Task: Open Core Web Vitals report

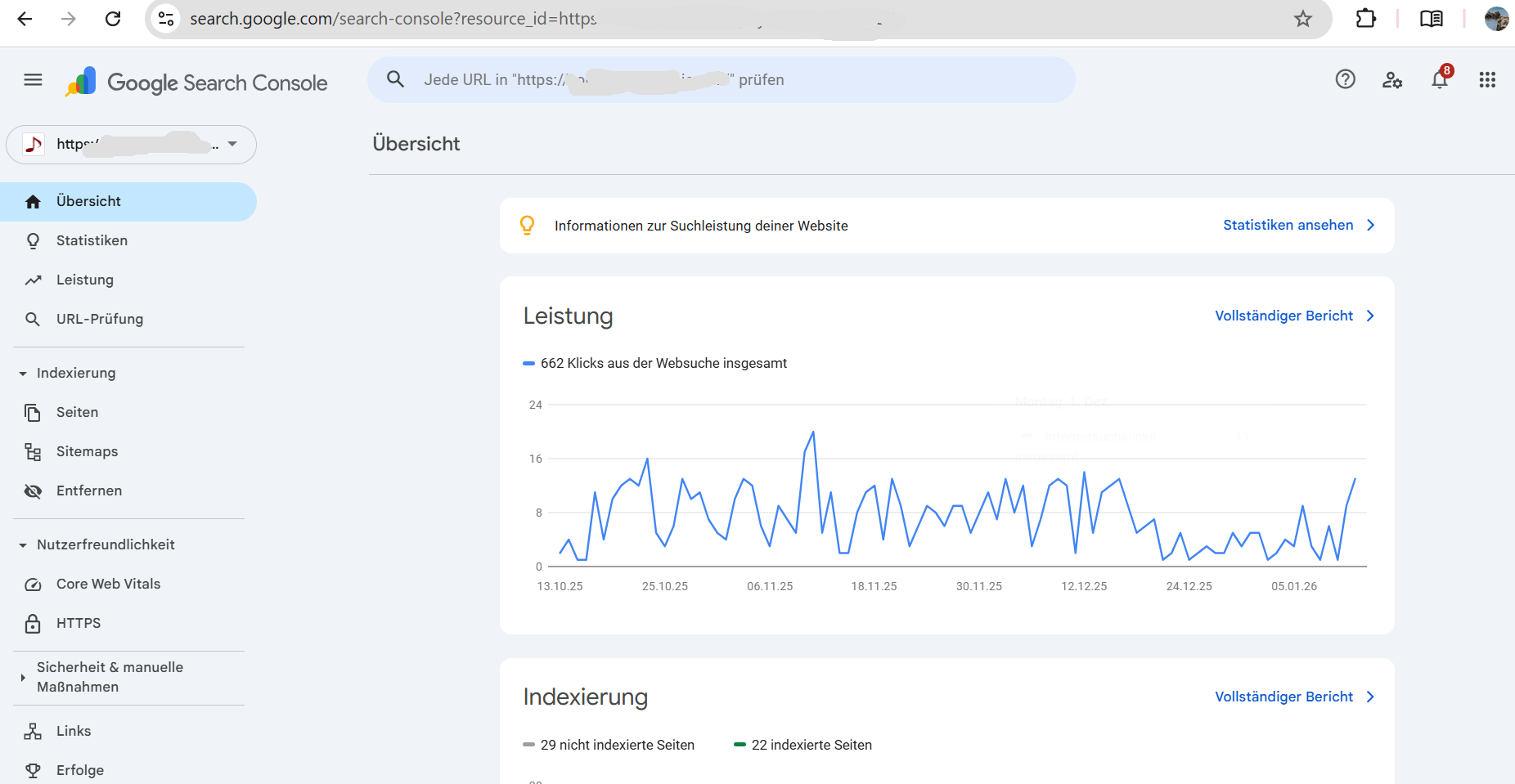Action: [x=108, y=584]
